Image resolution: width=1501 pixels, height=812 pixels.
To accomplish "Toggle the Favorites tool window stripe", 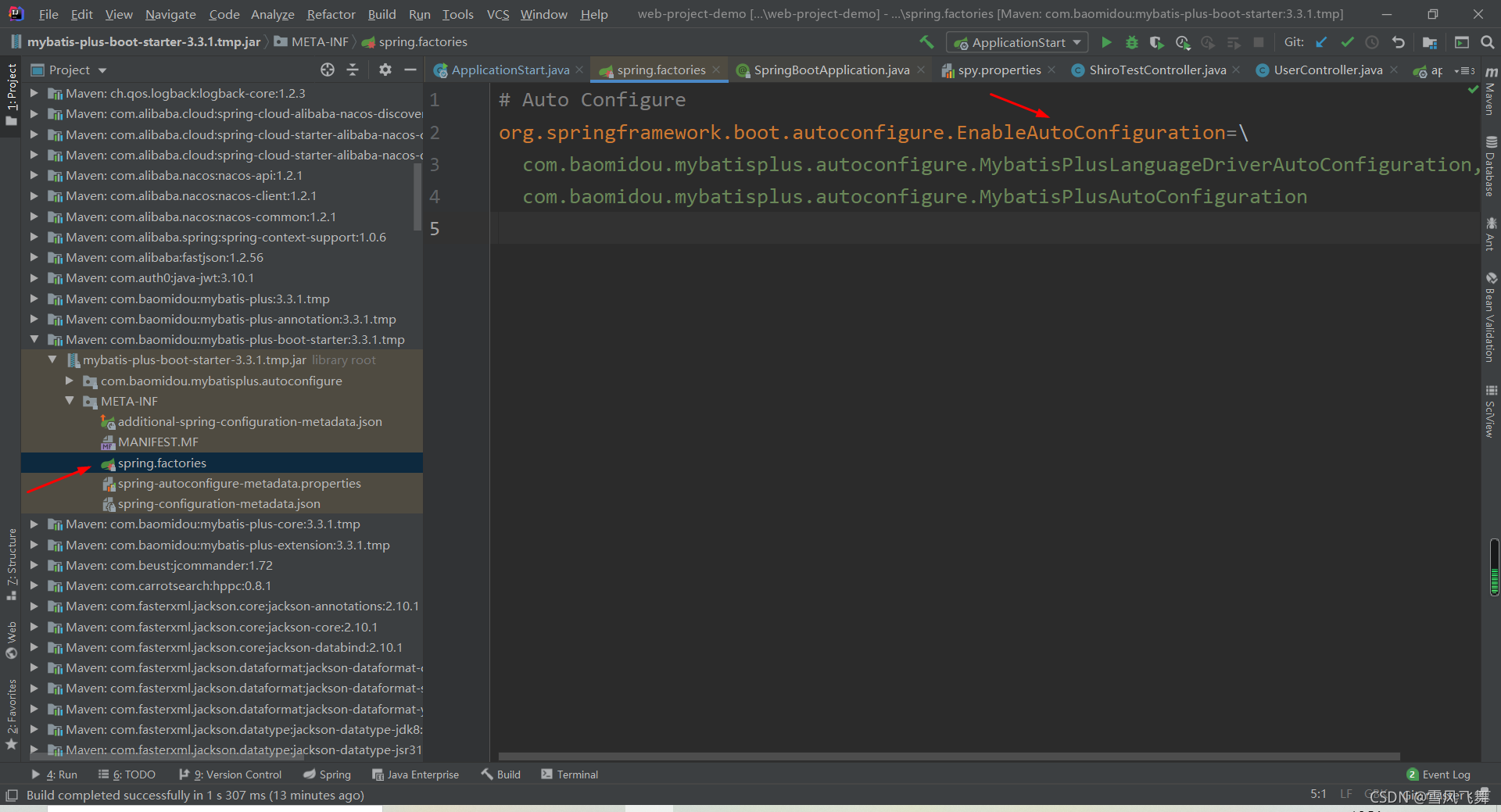I will [x=12, y=714].
